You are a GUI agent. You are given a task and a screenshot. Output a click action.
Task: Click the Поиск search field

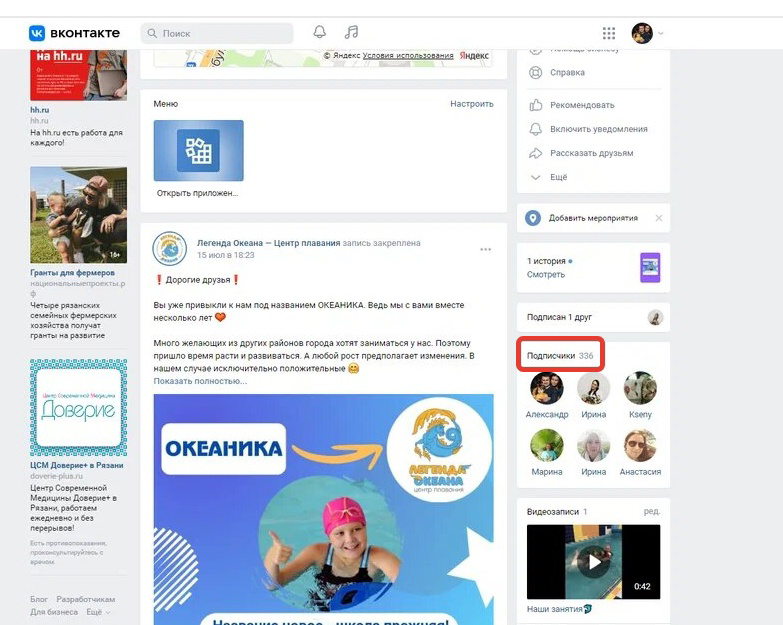[217, 33]
